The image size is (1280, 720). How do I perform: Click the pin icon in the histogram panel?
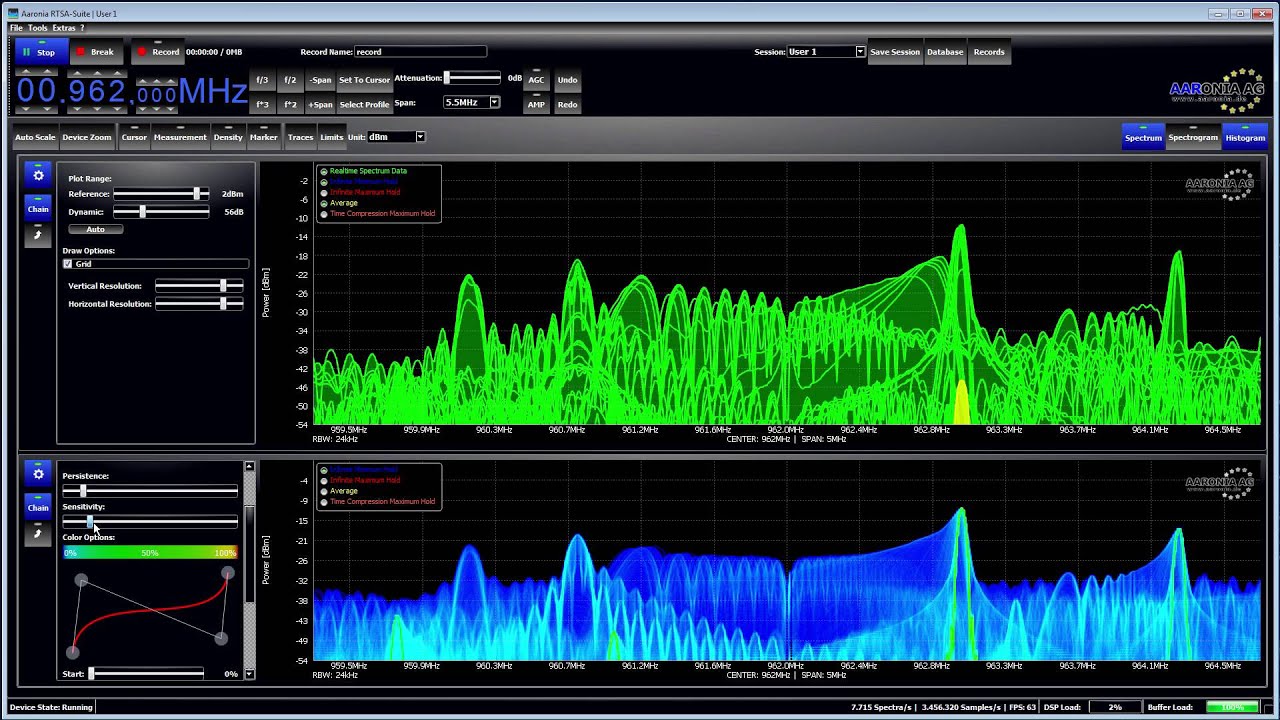coord(38,534)
